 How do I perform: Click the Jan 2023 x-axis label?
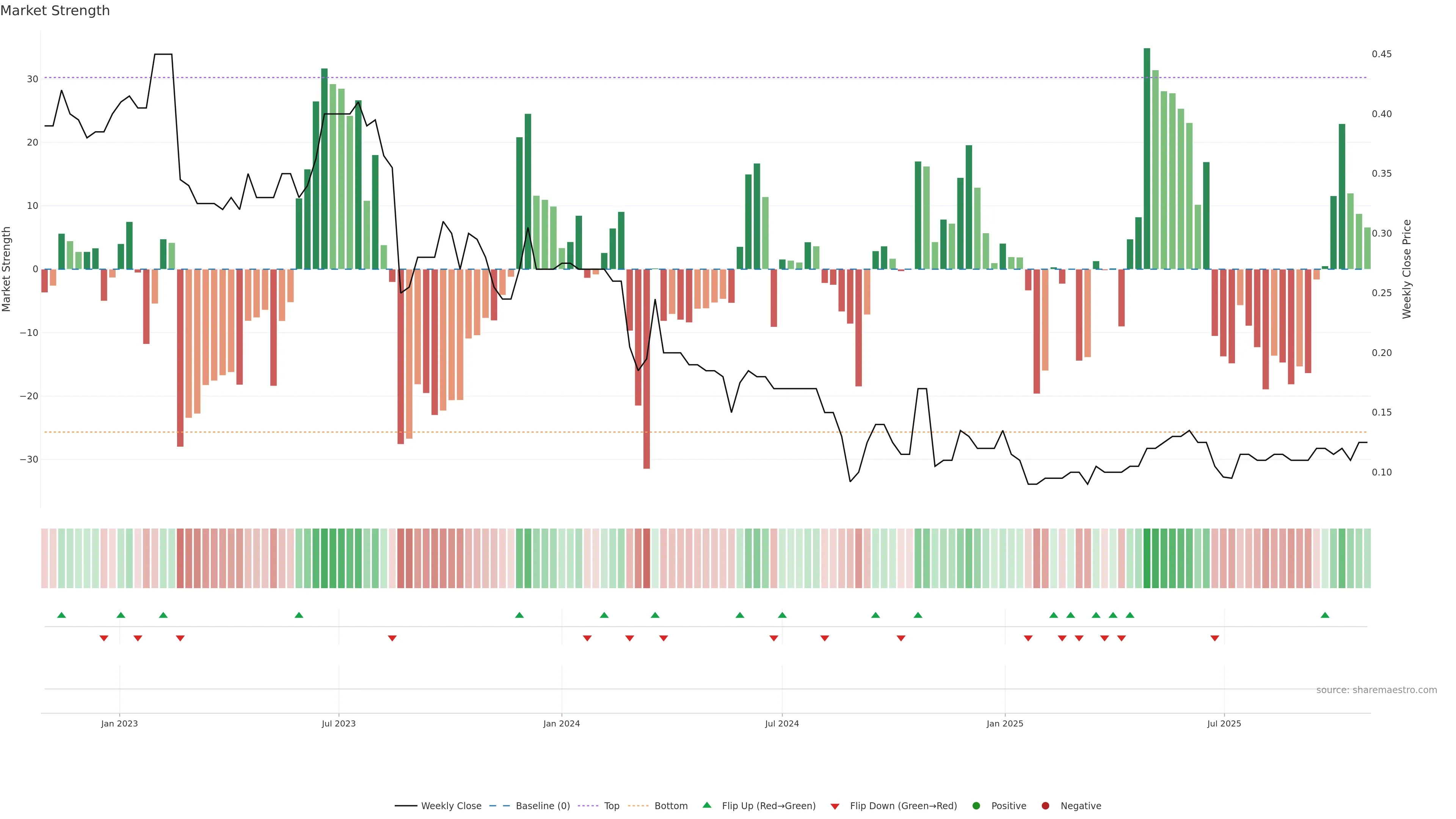[119, 723]
